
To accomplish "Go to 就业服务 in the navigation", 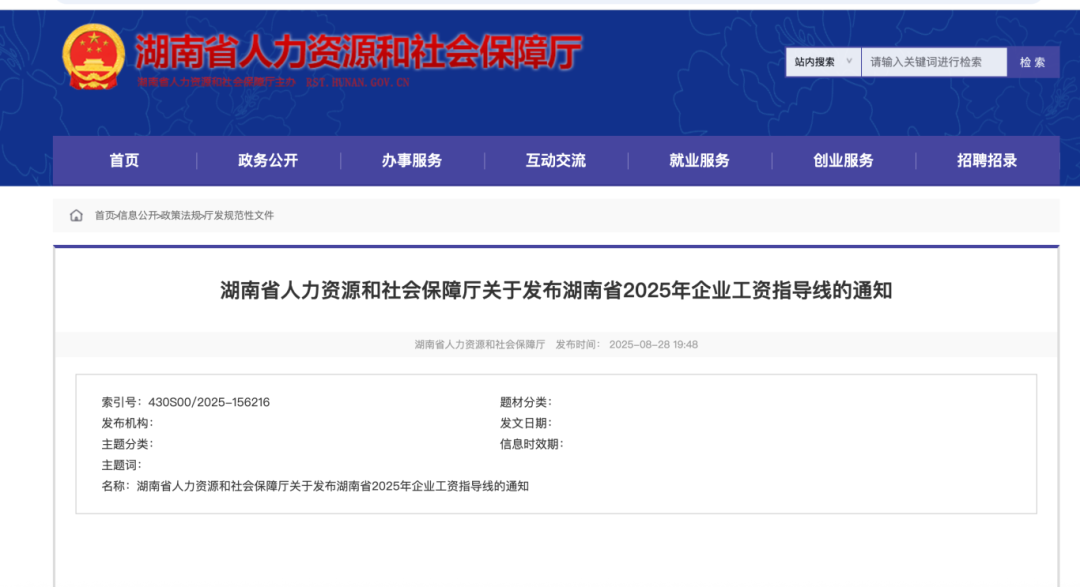I will [695, 160].
